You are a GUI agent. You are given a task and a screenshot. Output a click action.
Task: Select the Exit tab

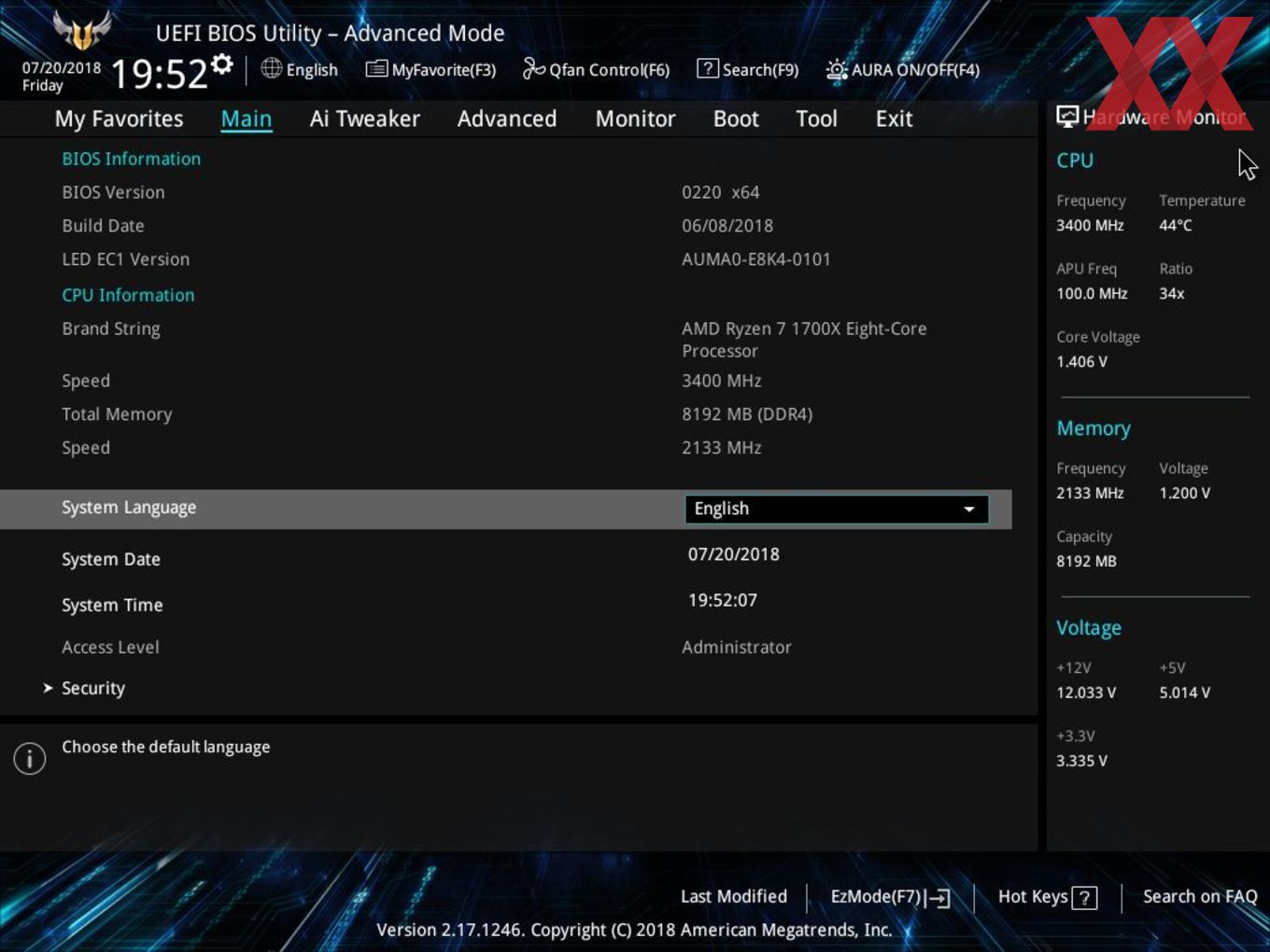coord(894,119)
